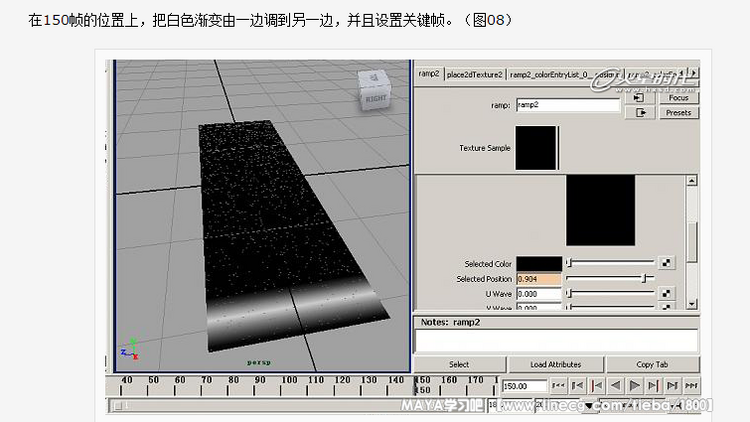Click the persp camera label in viewport
The height and width of the screenshot is (422, 750).
pyautogui.click(x=259, y=363)
